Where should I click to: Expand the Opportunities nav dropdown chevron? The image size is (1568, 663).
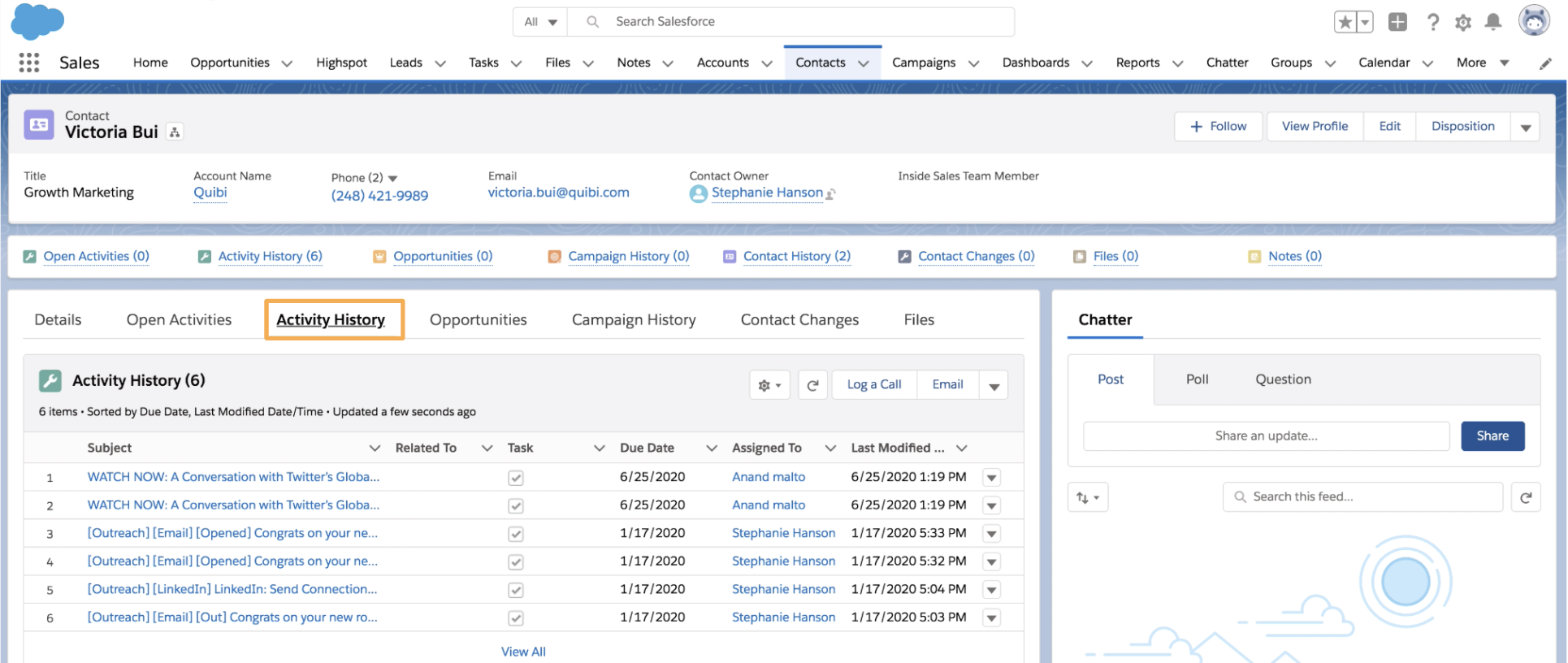click(287, 63)
